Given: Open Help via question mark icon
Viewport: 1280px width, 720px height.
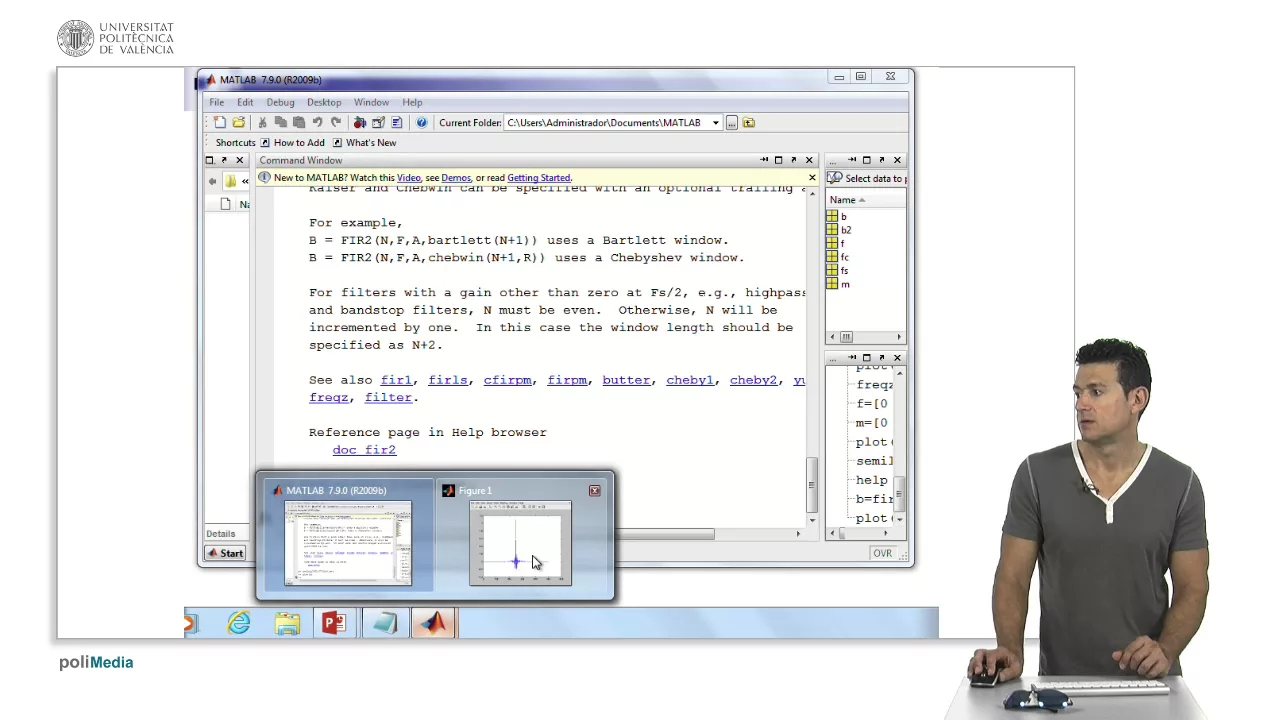Looking at the screenshot, I should pyautogui.click(x=421, y=122).
